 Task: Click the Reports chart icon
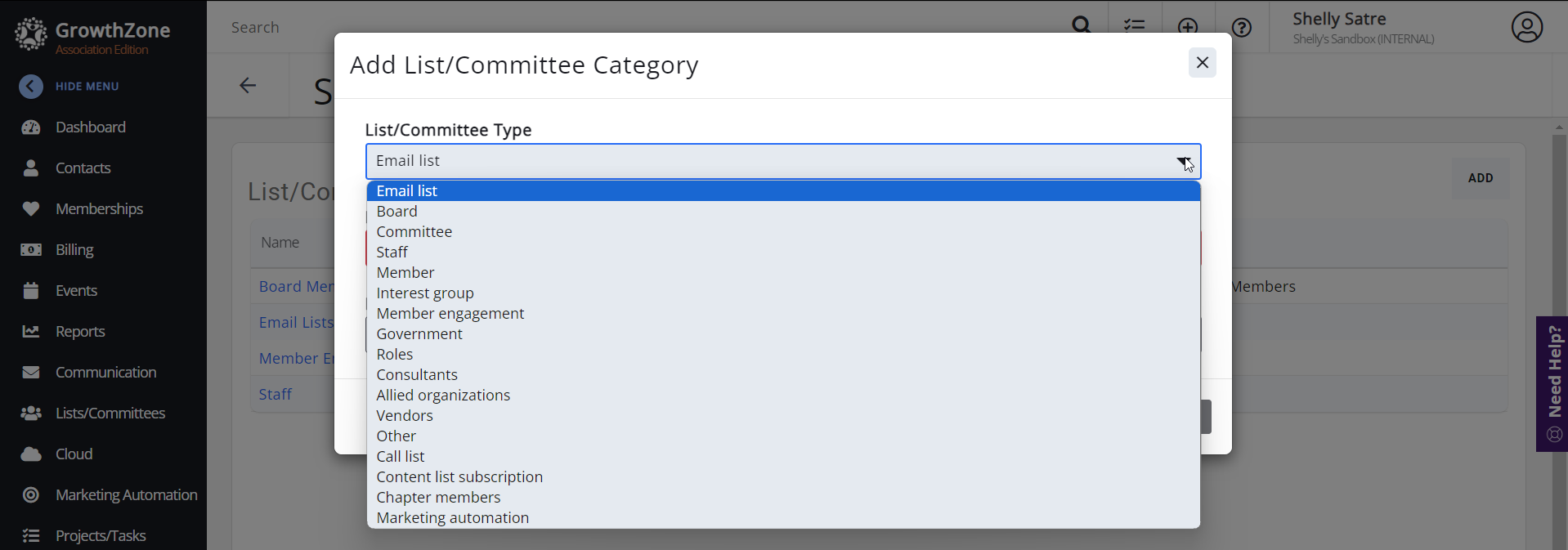click(31, 332)
